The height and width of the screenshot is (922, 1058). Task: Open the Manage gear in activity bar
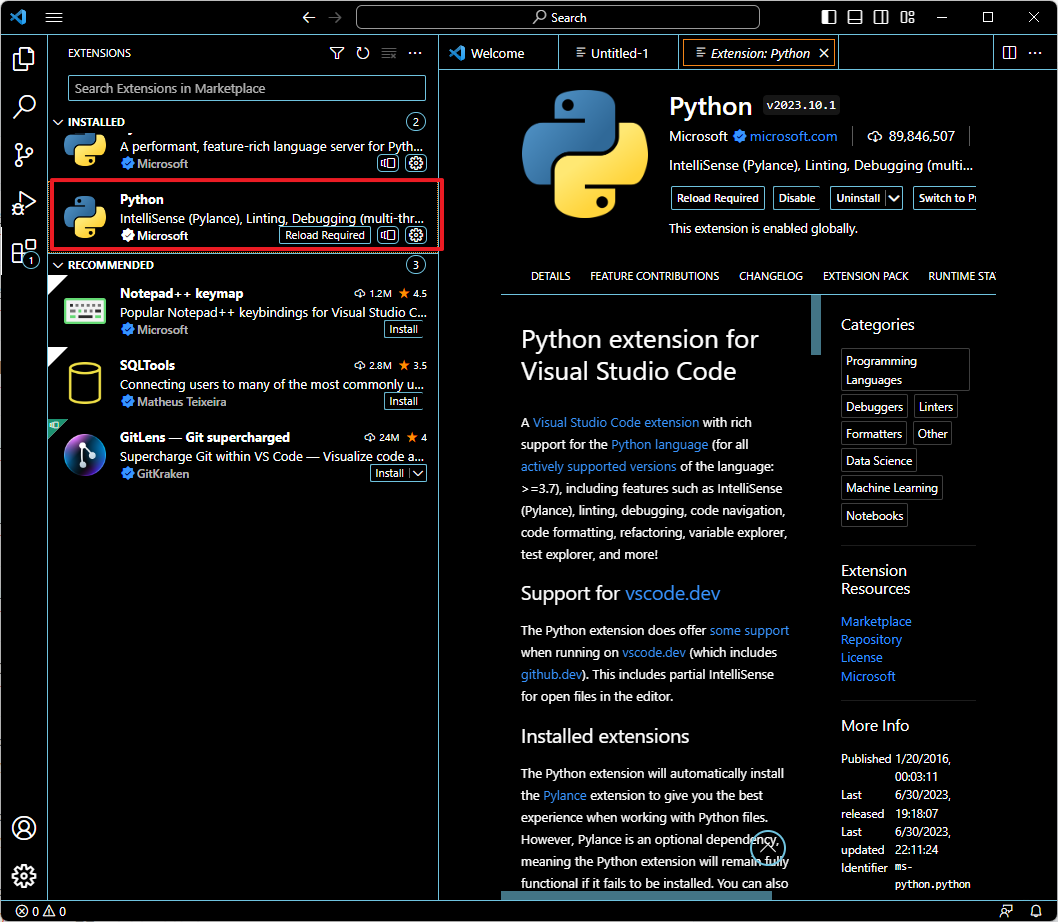[x=24, y=876]
